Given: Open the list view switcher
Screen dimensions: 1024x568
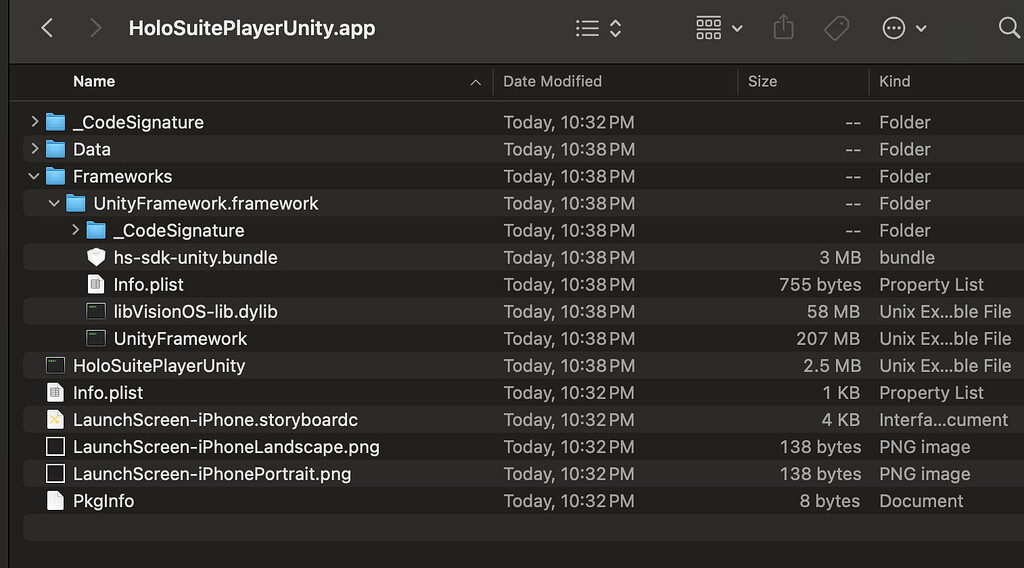Looking at the screenshot, I should tap(598, 29).
